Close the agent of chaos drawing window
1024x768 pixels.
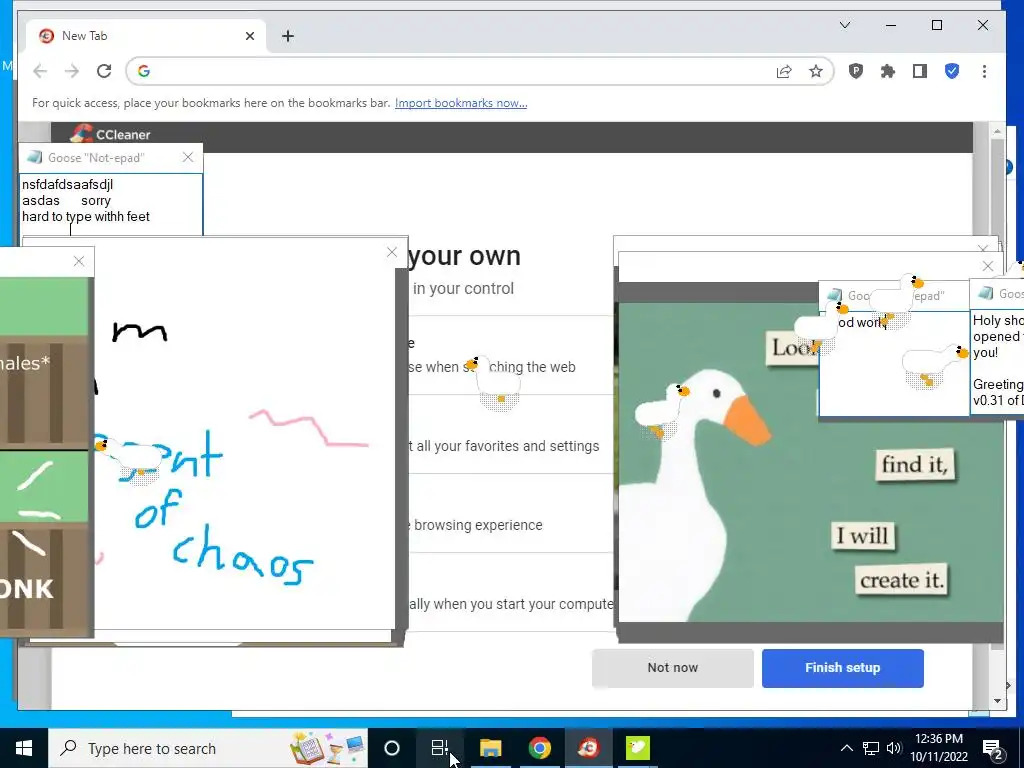pos(392,252)
